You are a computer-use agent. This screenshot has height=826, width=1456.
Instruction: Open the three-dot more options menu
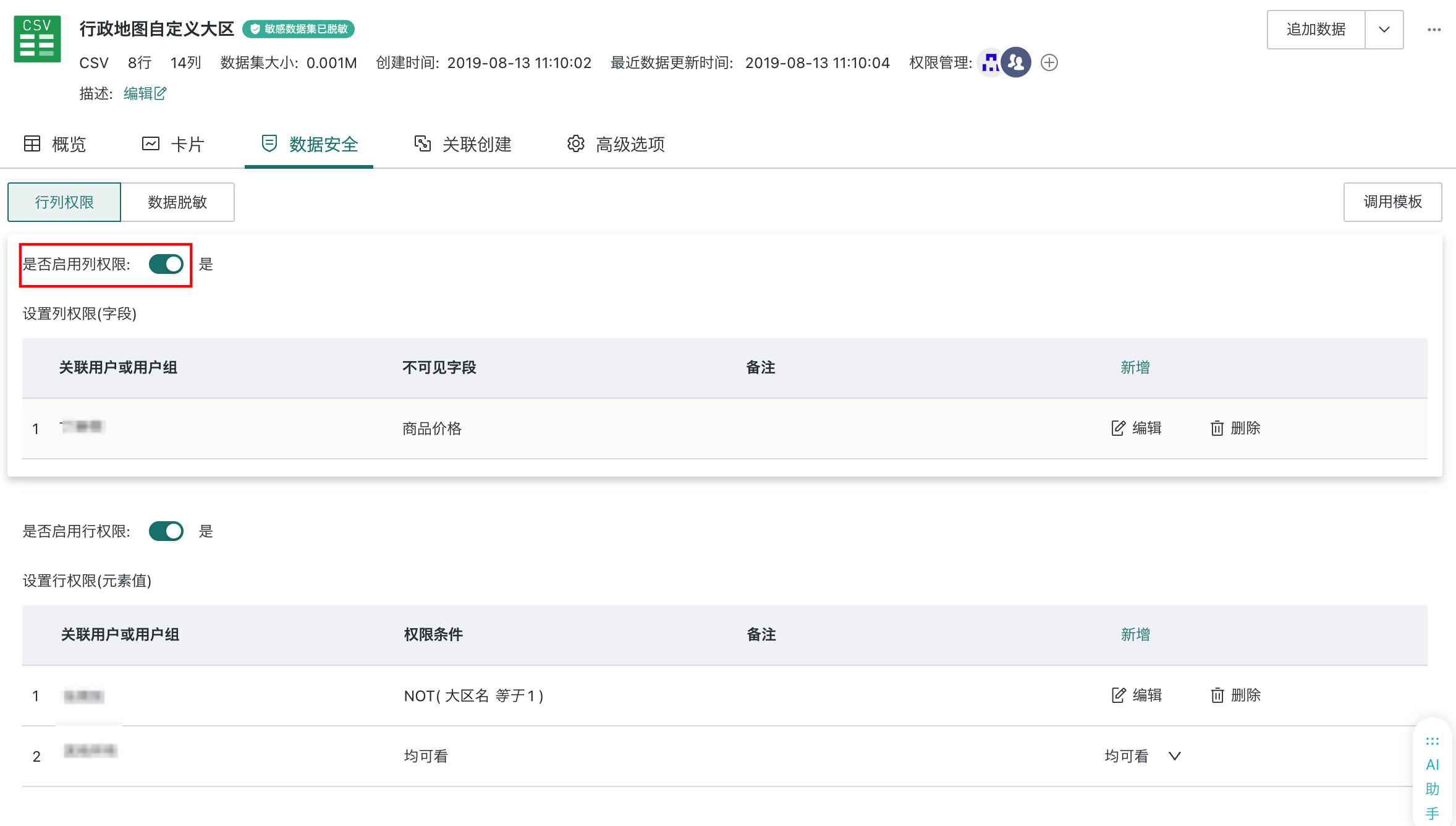pos(1434,30)
